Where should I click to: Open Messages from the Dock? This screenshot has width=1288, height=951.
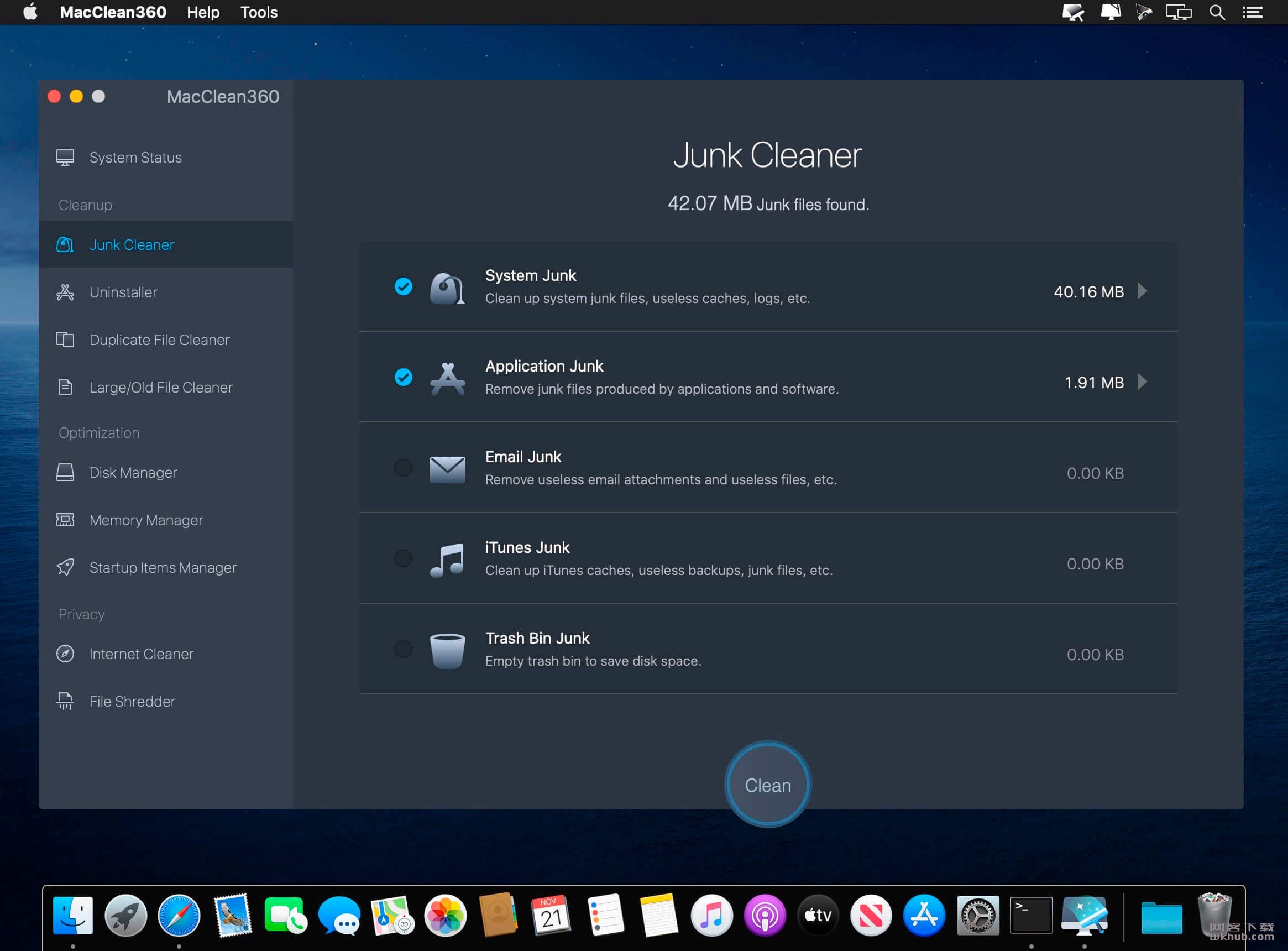339,915
